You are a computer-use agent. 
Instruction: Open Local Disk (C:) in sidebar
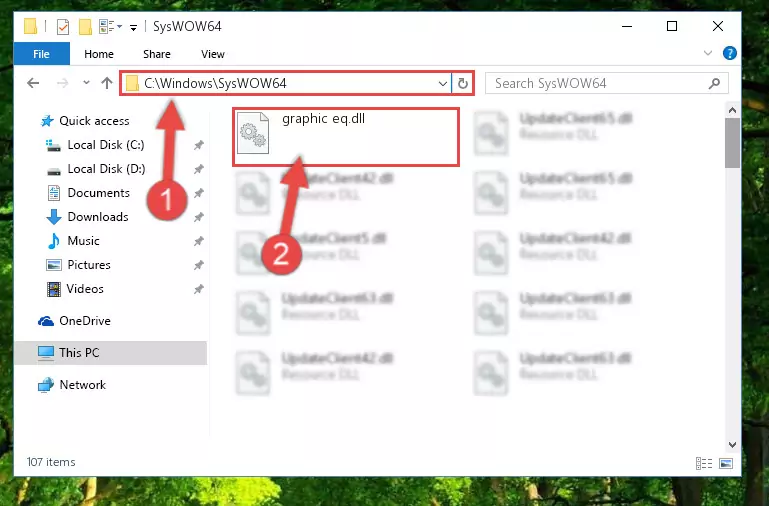coord(105,145)
